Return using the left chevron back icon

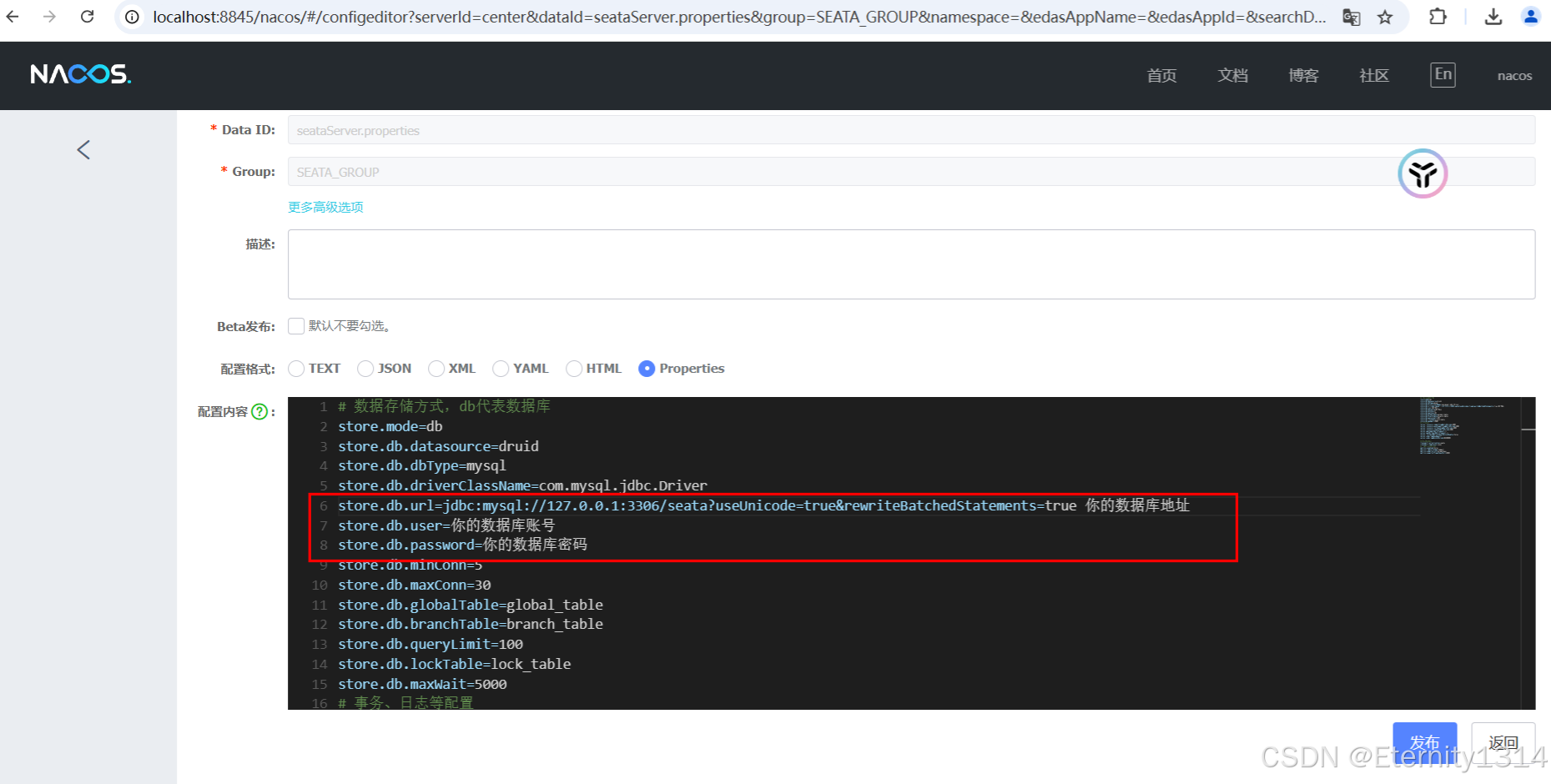click(x=83, y=150)
